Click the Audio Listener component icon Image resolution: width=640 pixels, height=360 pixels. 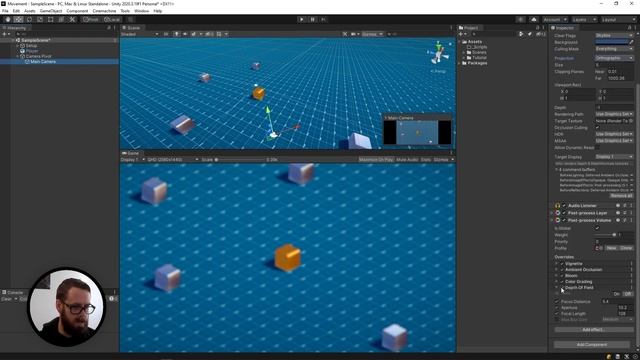(557, 206)
